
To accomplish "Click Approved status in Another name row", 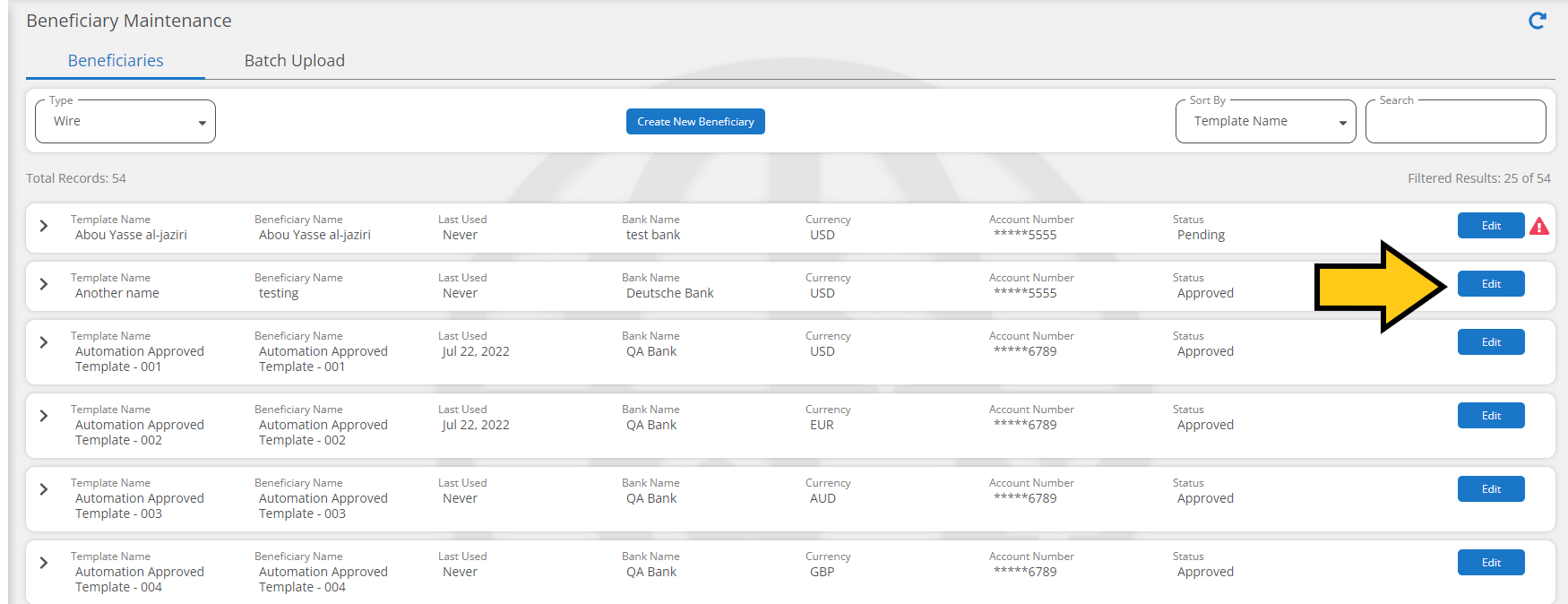I will (1205, 293).
